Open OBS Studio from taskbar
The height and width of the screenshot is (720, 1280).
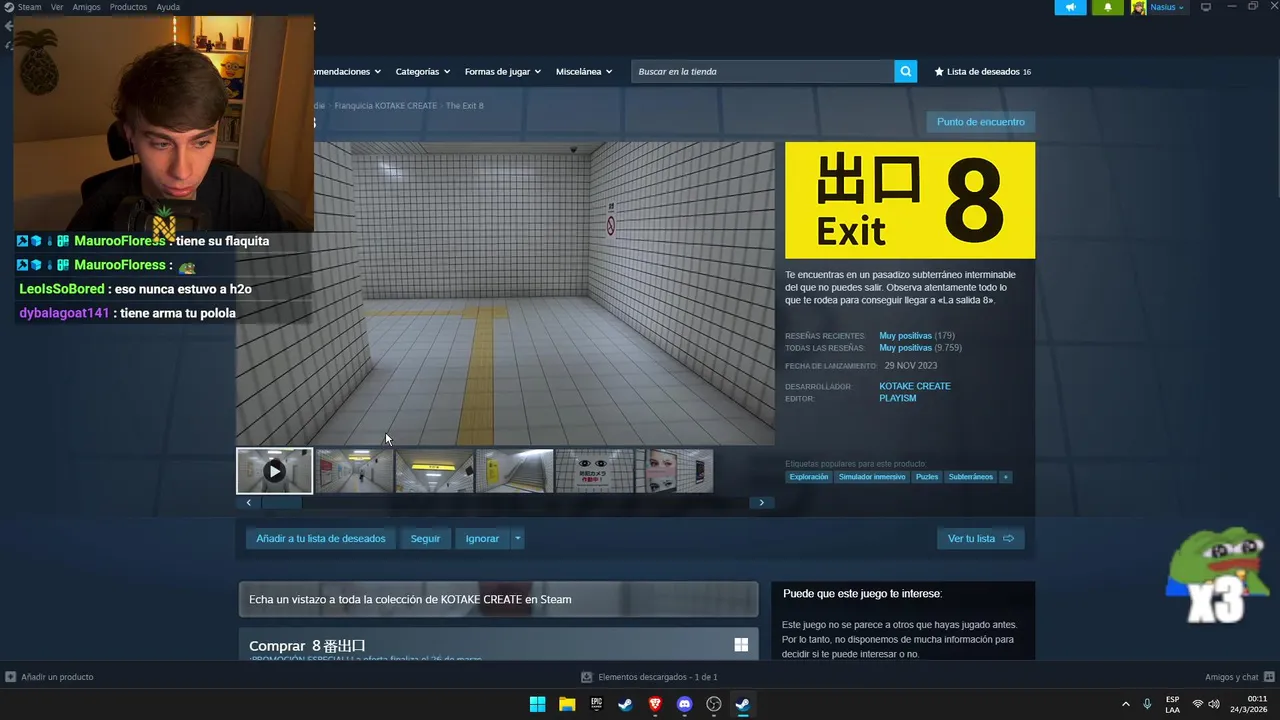(x=714, y=704)
